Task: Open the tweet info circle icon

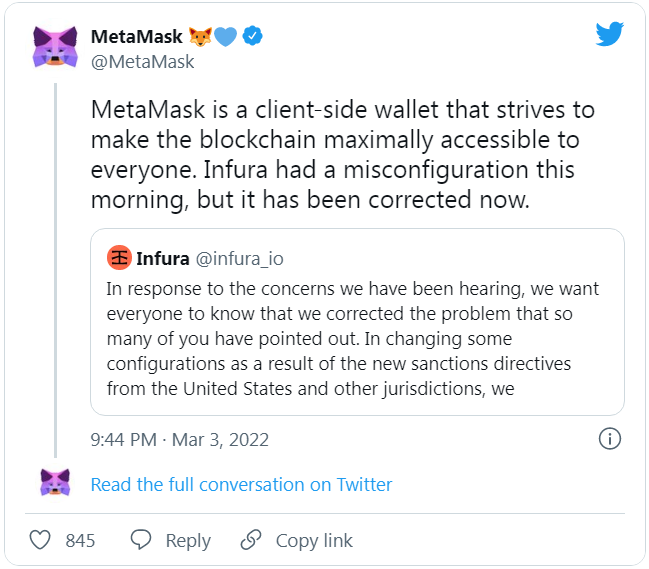Action: click(x=610, y=438)
